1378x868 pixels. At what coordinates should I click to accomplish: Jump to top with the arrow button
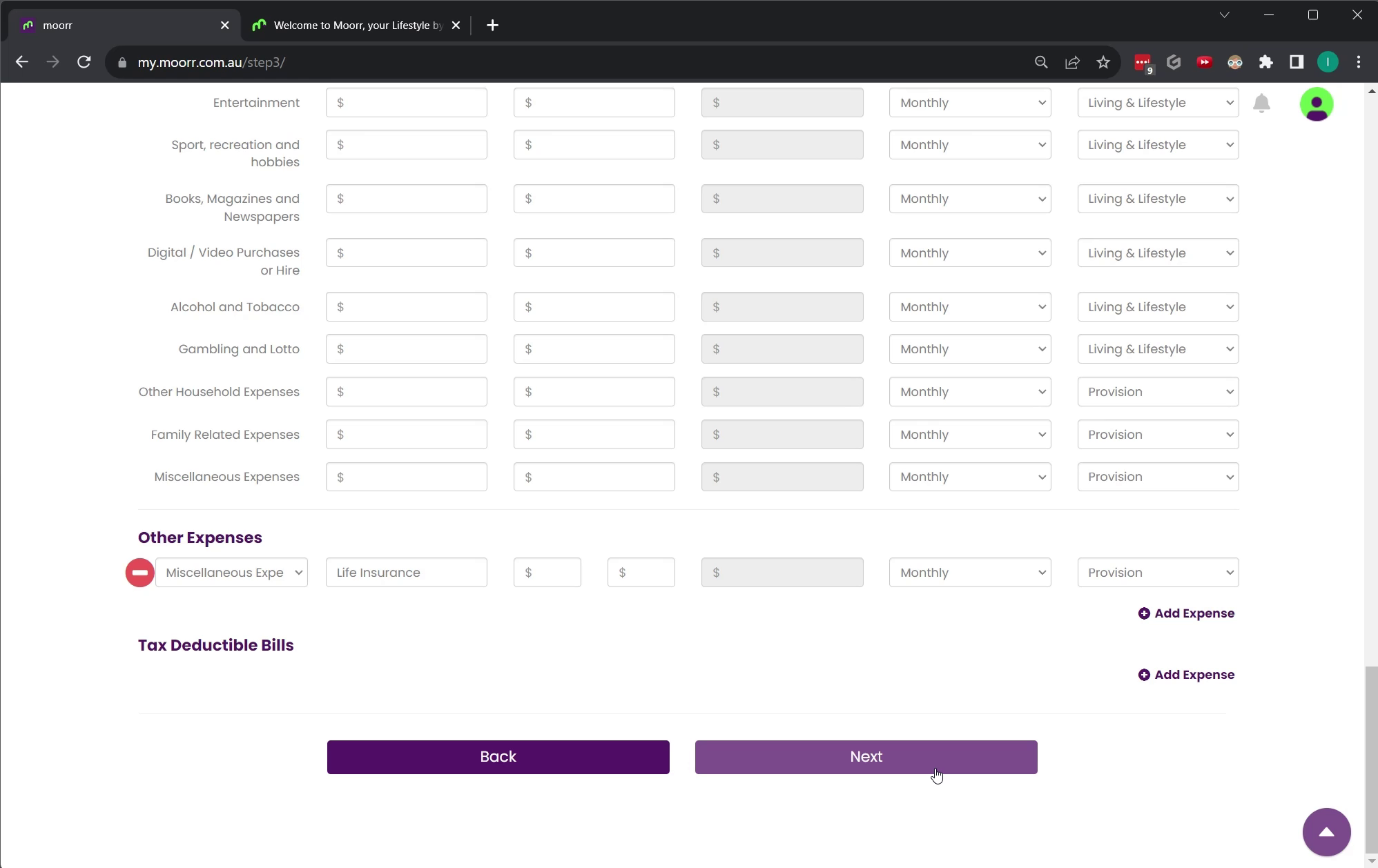1326,832
